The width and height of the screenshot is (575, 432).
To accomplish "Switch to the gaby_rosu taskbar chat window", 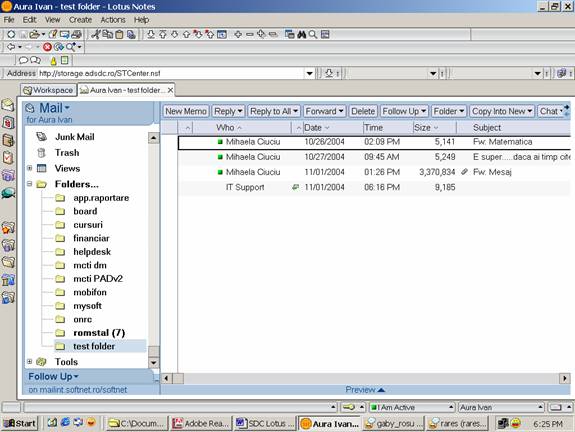I will pyautogui.click(x=394, y=424).
